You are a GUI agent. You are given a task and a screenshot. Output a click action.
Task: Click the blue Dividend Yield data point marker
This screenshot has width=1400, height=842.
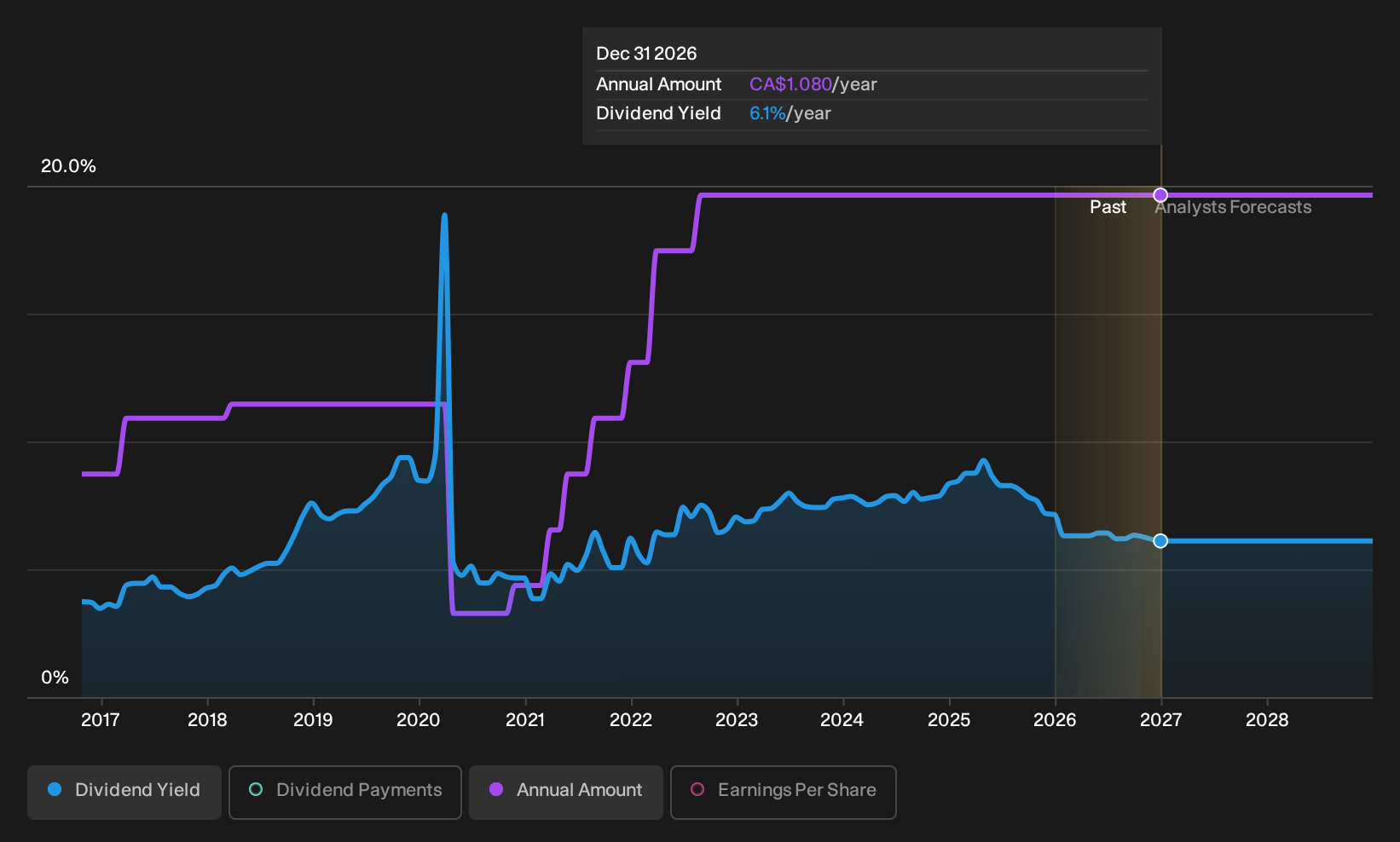click(x=1160, y=541)
